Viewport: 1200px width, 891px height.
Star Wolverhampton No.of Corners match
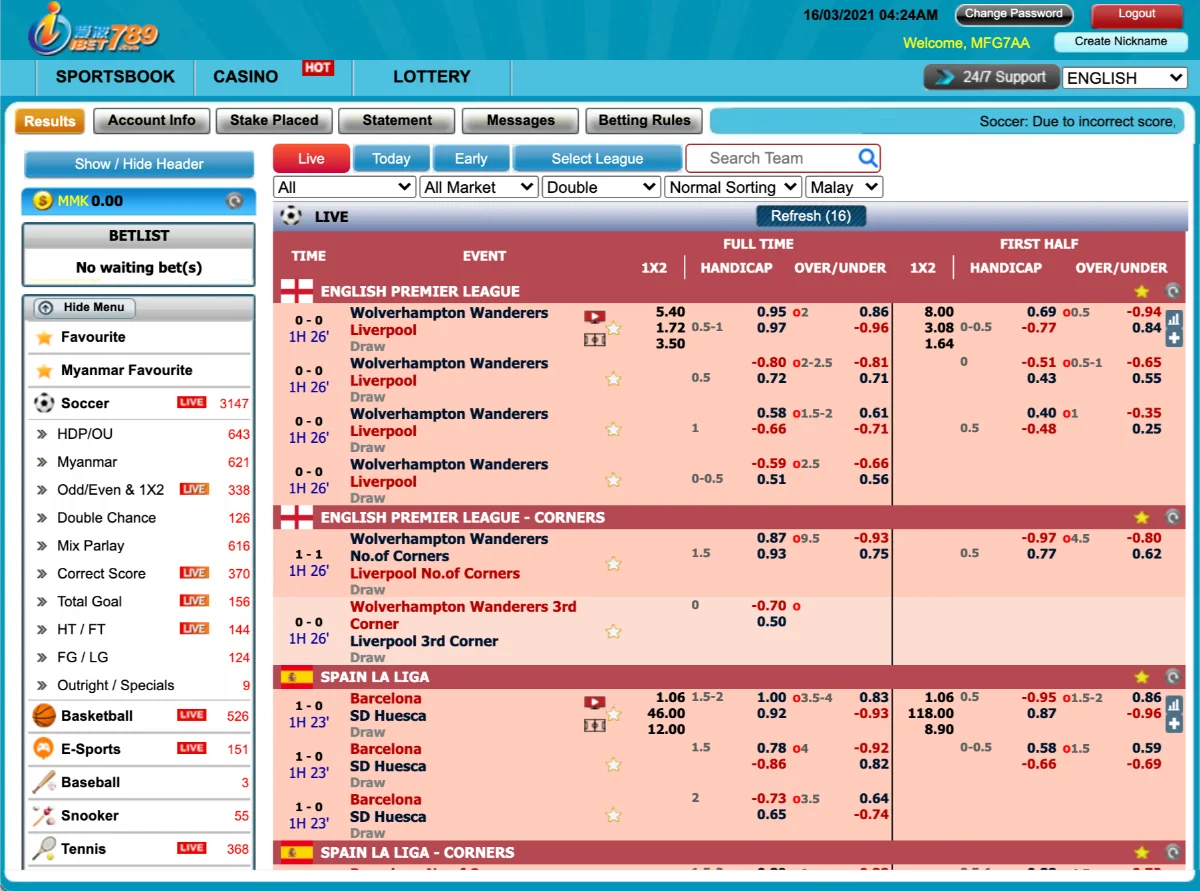(614, 564)
